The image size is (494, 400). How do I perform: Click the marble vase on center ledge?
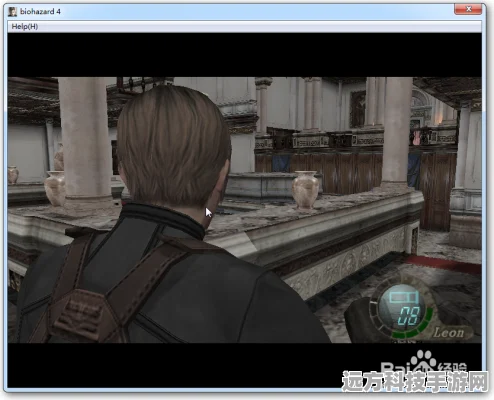click(305, 189)
